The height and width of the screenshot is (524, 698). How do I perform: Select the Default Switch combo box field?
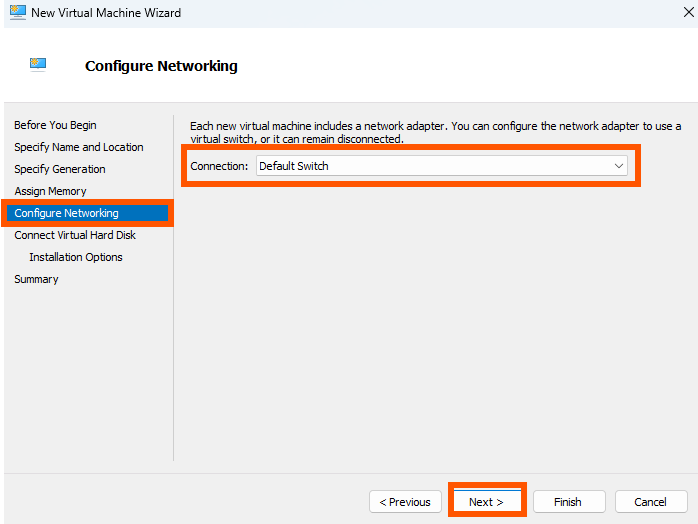tap(442, 166)
